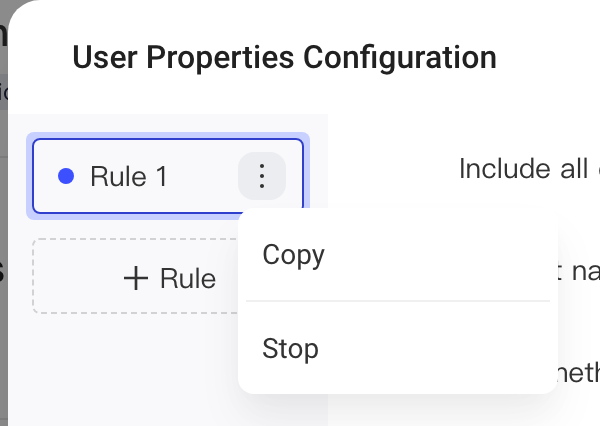Click the empty sidebar area below + Rule
This screenshot has height=426, width=600.
pyautogui.click(x=122, y=367)
